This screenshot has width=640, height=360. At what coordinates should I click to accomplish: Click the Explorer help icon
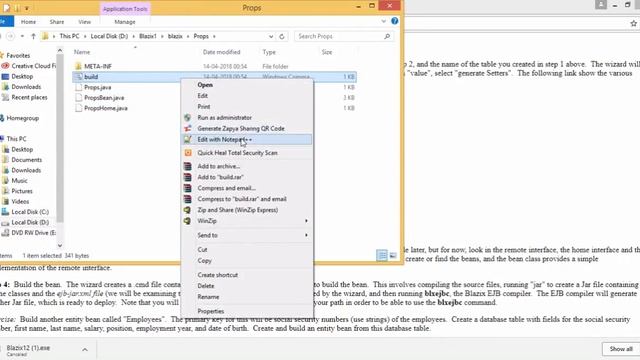click(395, 21)
